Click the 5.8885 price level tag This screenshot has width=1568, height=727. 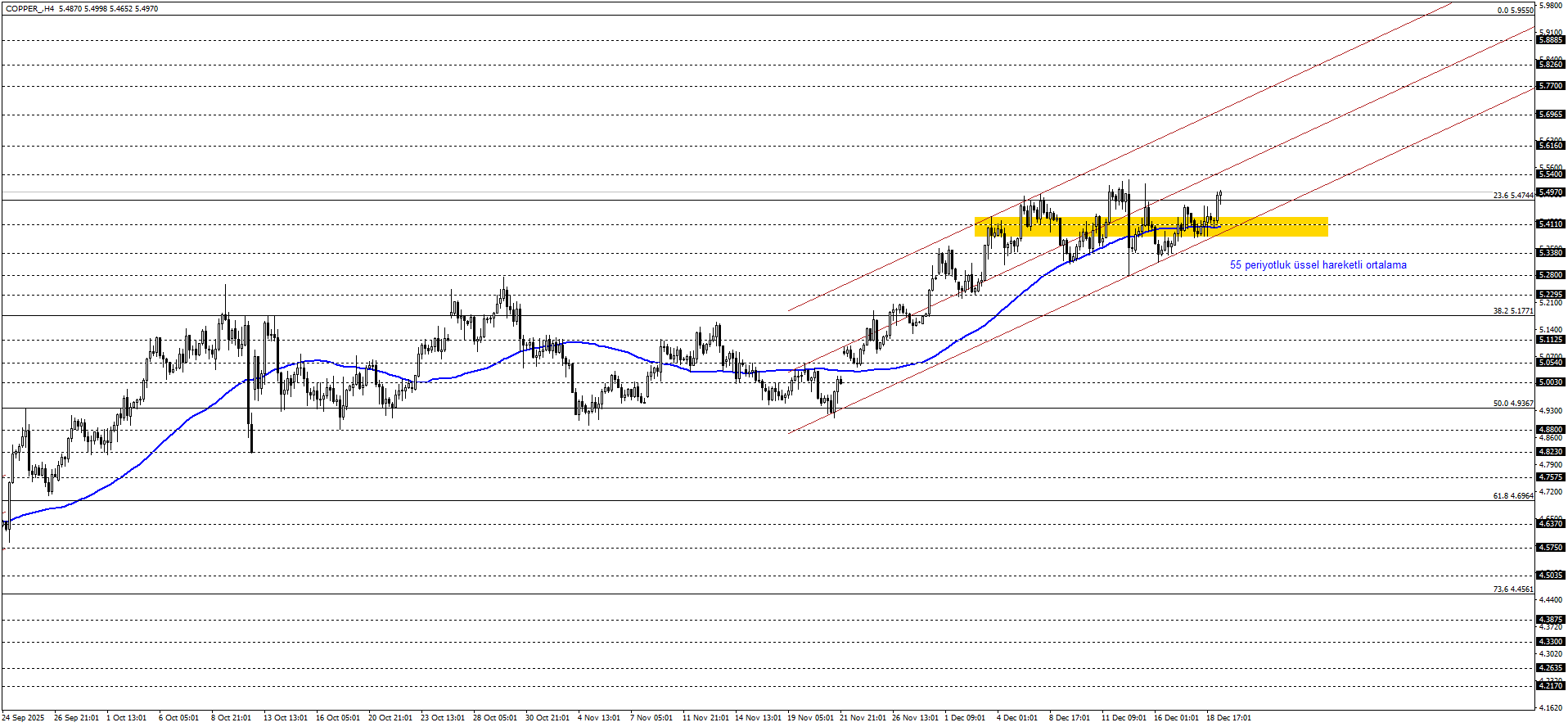click(x=1551, y=40)
